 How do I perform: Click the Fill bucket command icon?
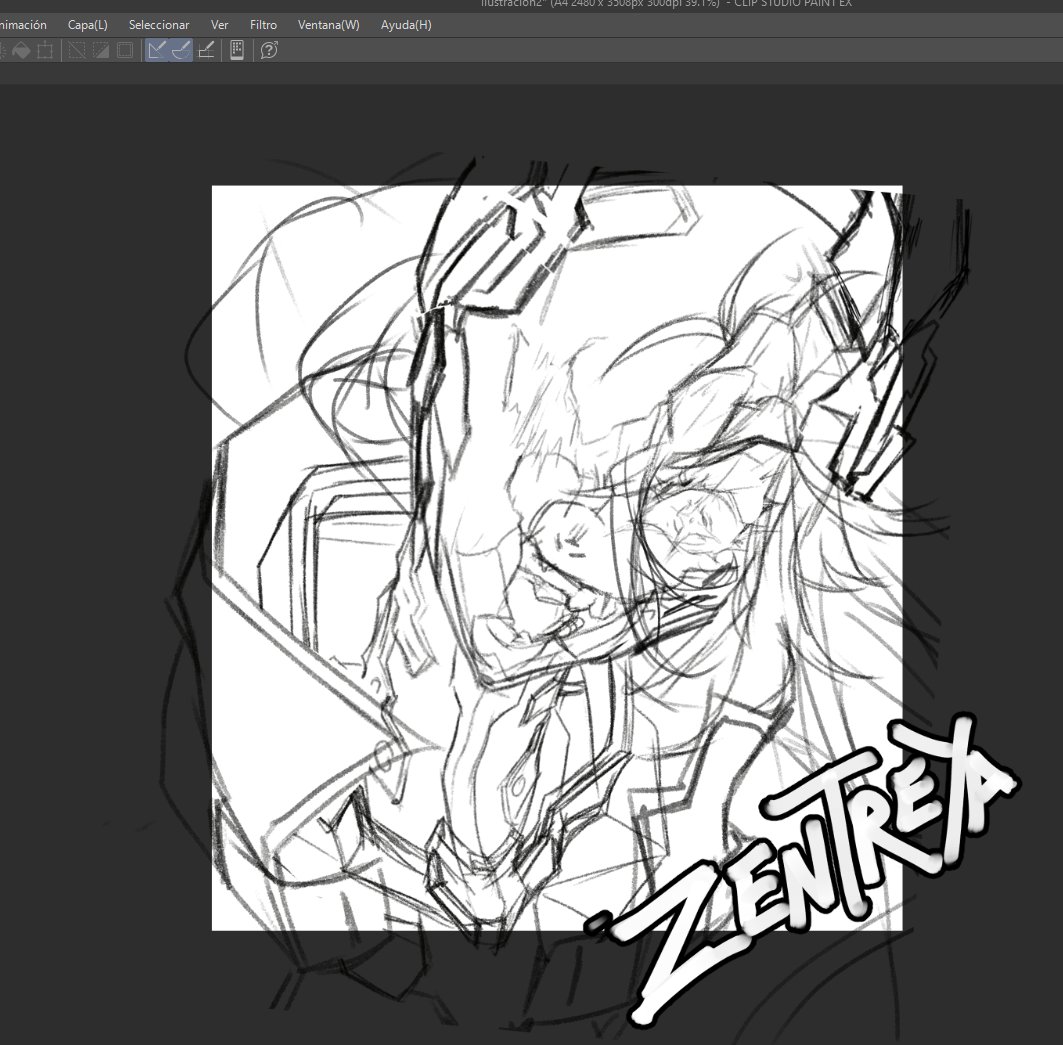click(x=22, y=50)
